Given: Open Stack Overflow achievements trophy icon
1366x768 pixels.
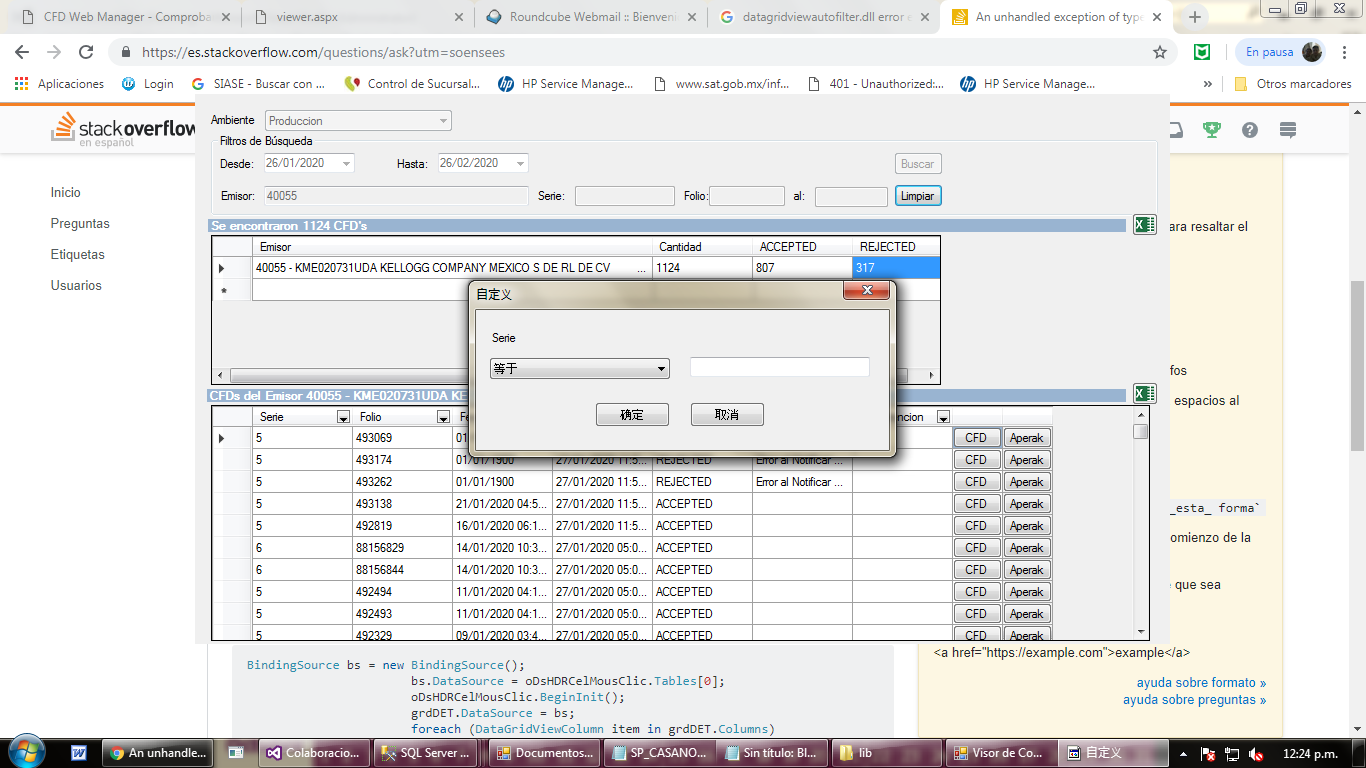Looking at the screenshot, I should tap(1212, 130).
